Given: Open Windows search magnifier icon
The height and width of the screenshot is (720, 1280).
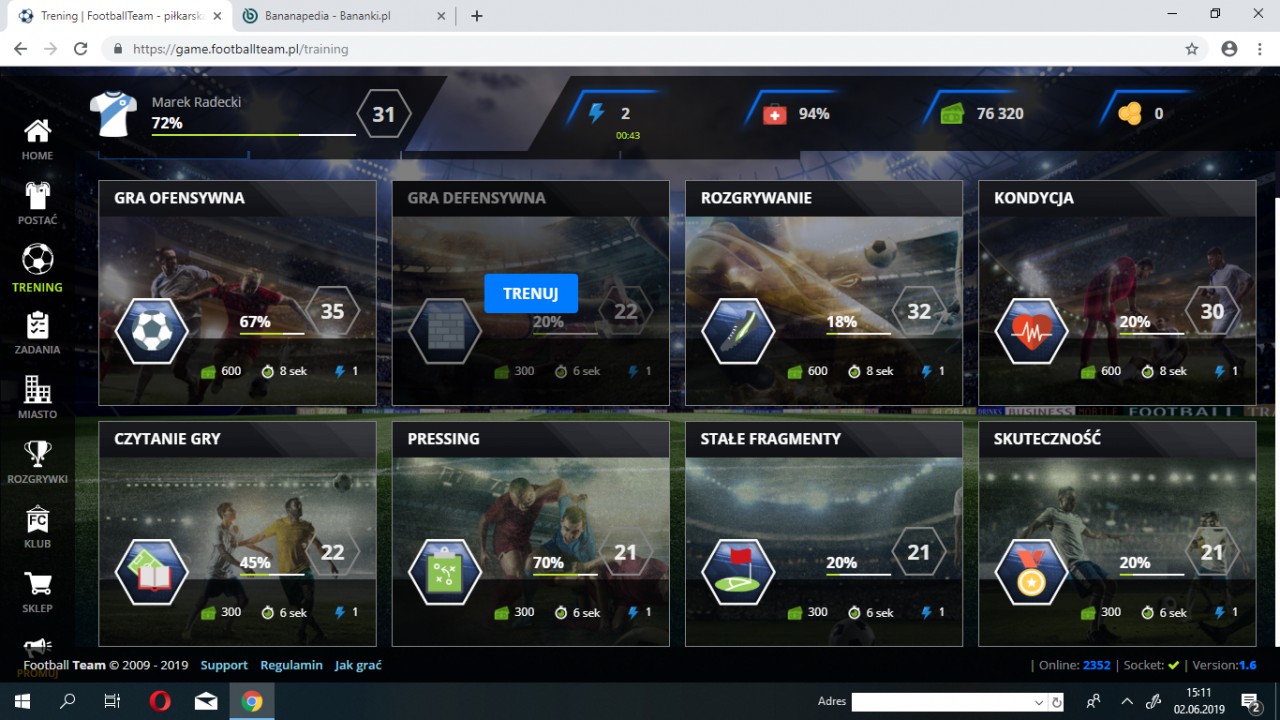Looking at the screenshot, I should 67,701.
